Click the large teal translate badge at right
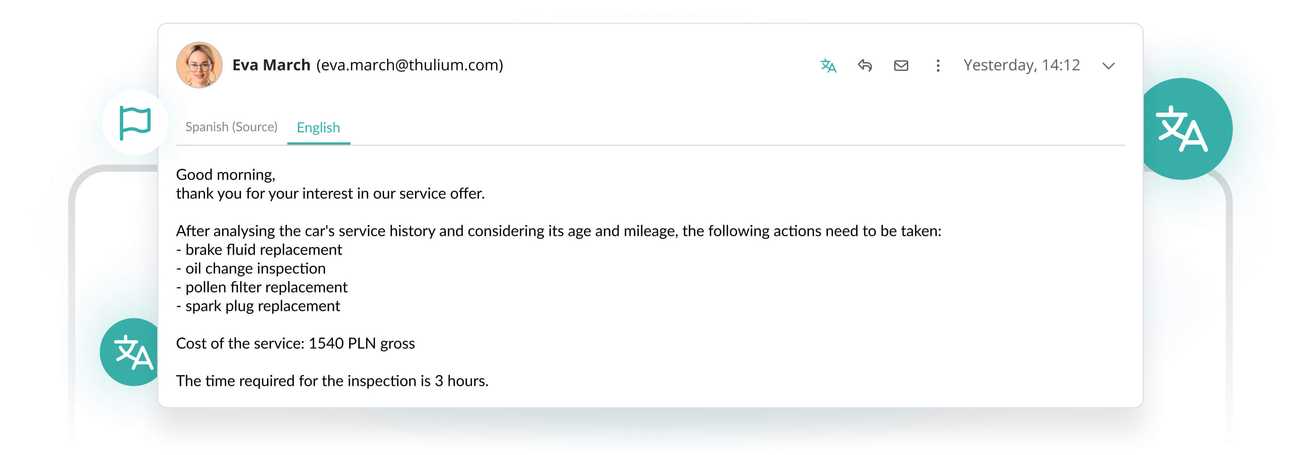1300x455 pixels. 1182,129
